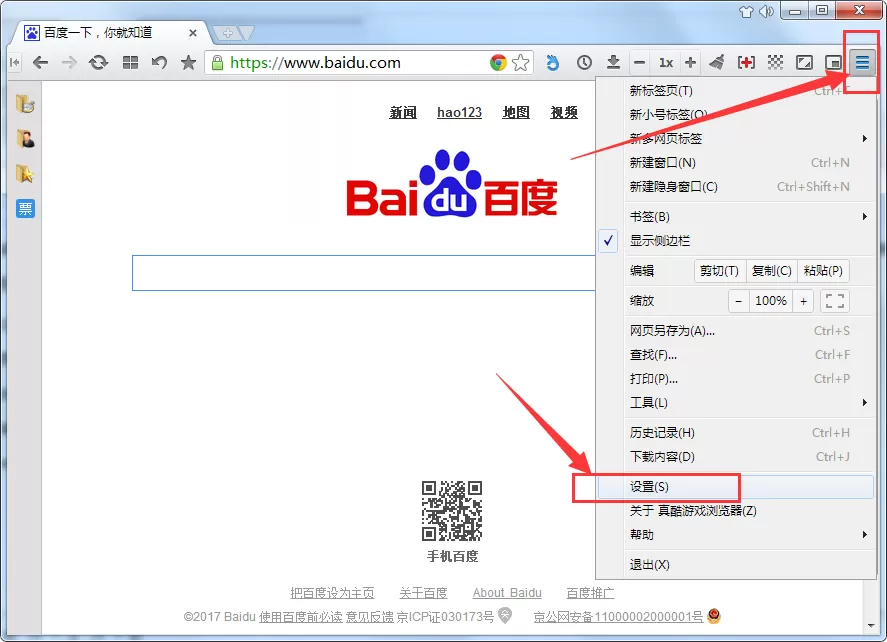Open the 地图 link
887x642 pixels.
coord(516,113)
